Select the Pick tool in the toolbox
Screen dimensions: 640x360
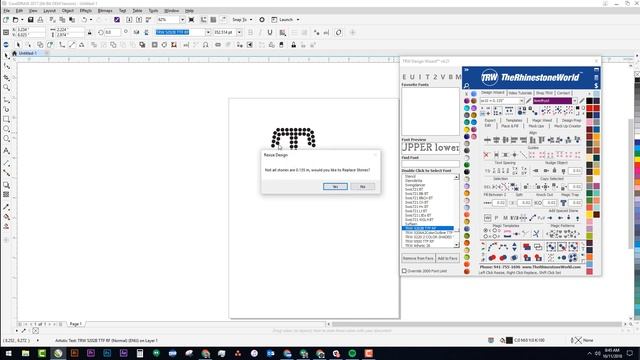coord(7,56)
